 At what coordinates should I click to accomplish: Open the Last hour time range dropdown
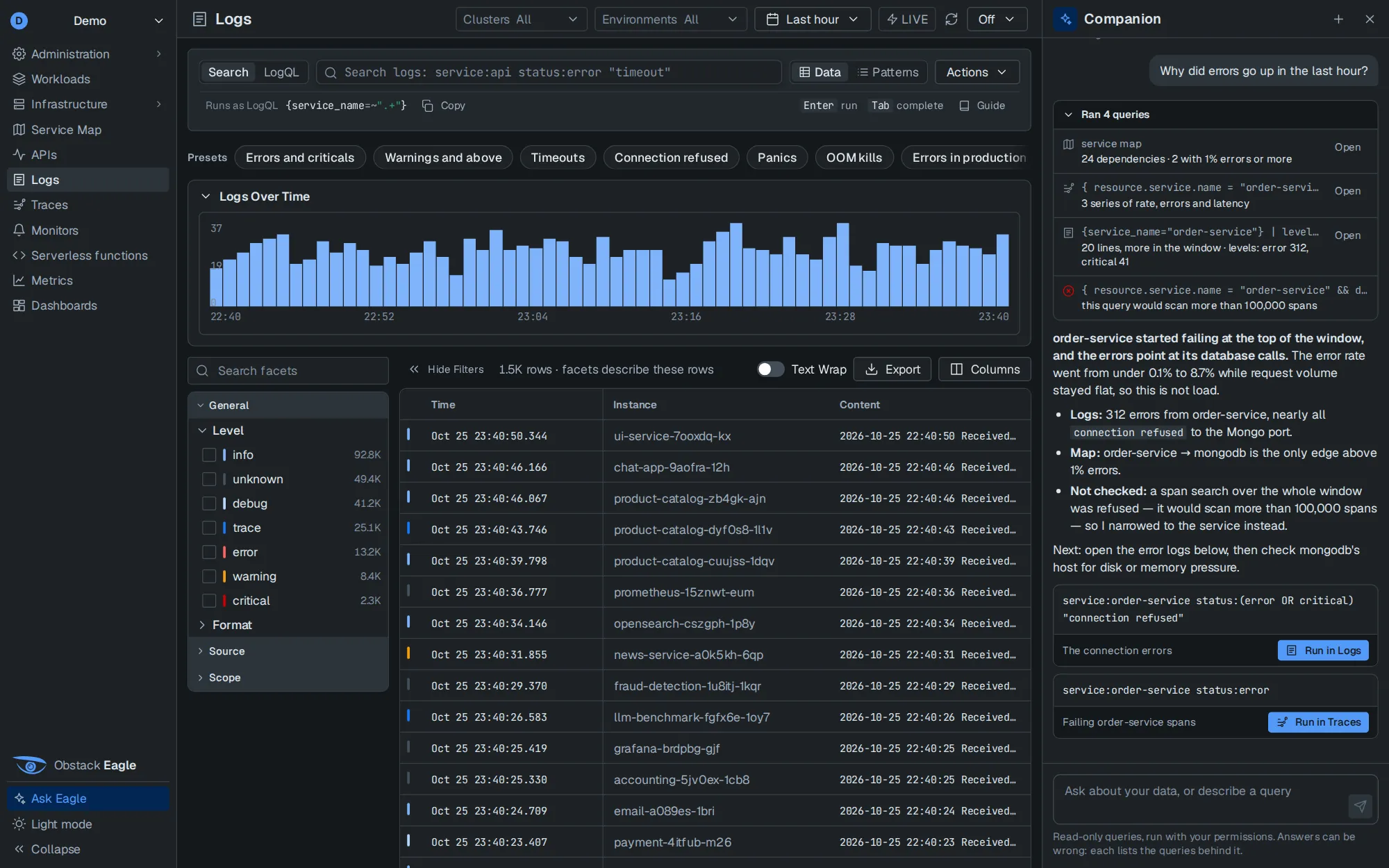[813, 19]
